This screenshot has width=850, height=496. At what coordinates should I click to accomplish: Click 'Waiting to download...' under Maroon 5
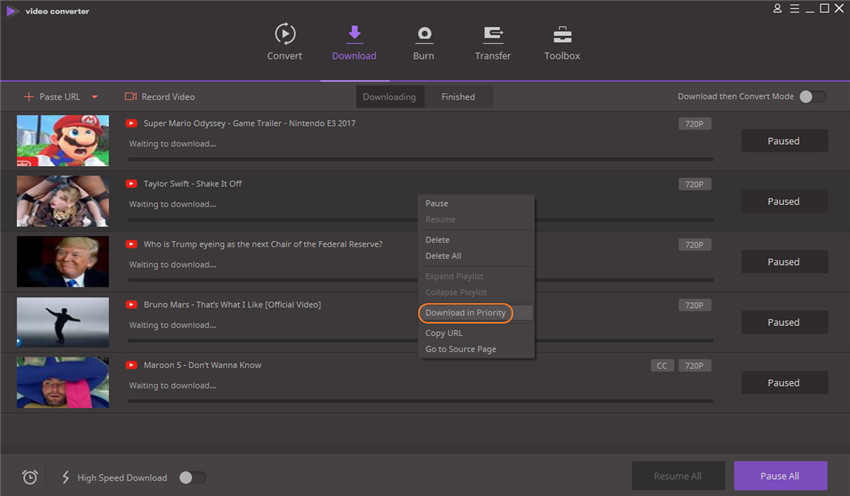point(172,385)
